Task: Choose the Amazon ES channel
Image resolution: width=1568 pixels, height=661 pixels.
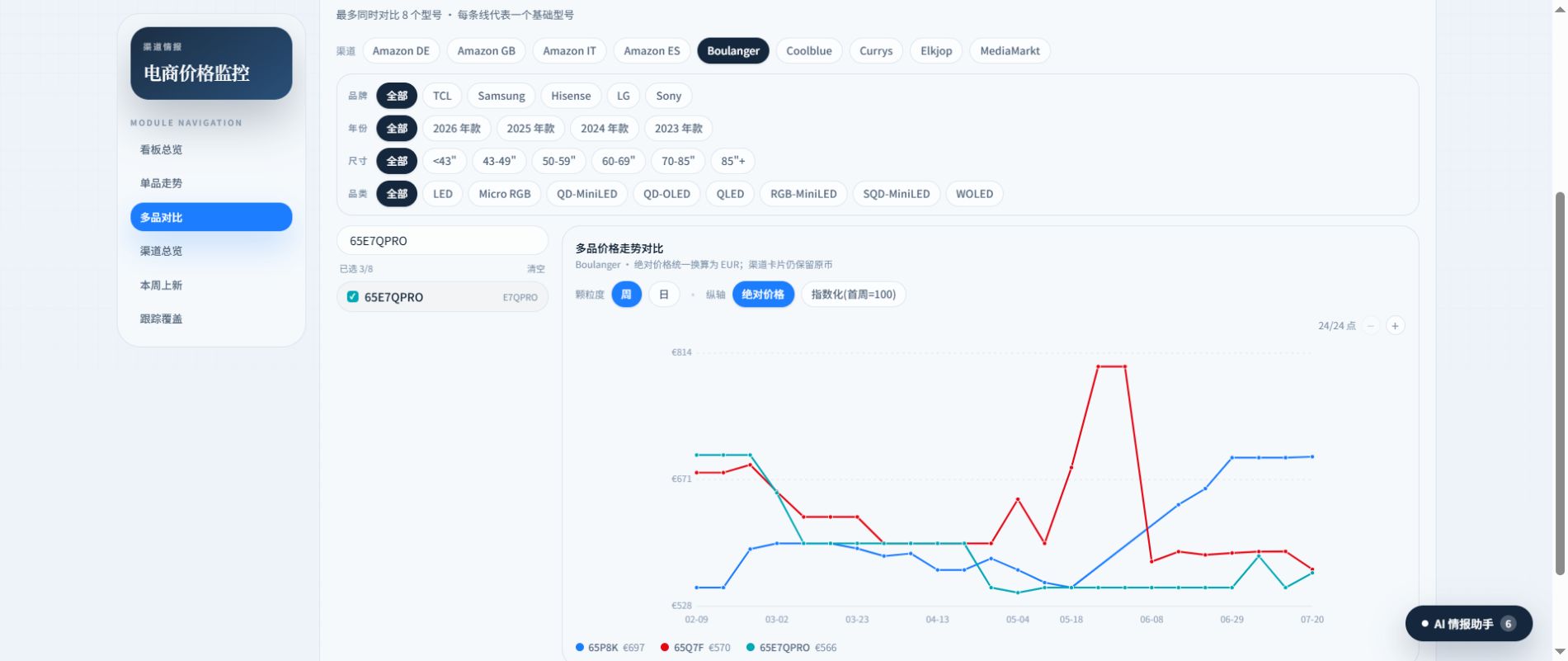Action: coord(652,51)
